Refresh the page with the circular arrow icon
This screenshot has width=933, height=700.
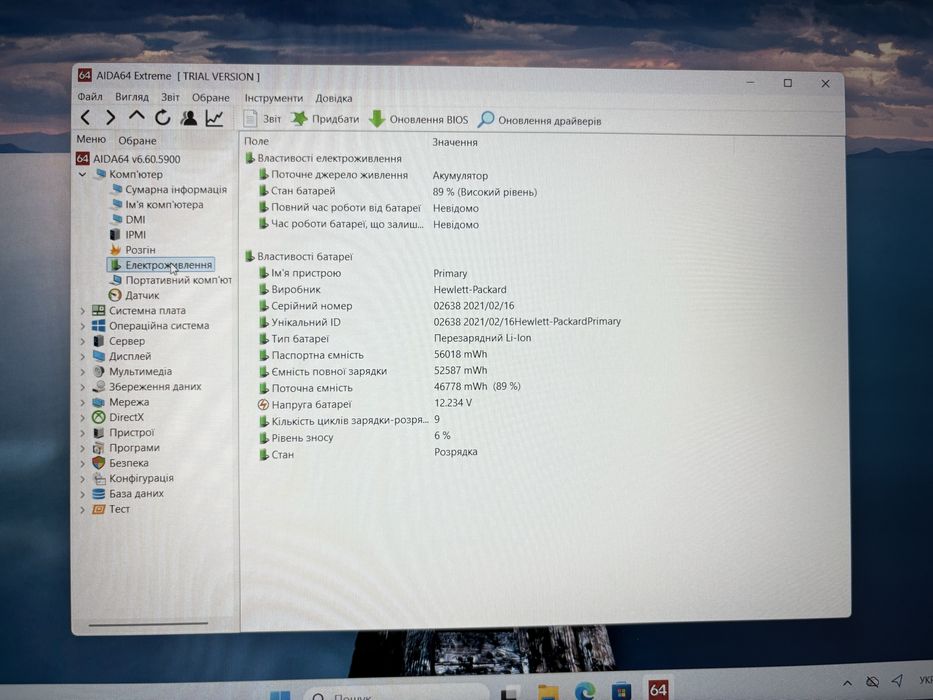click(162, 118)
